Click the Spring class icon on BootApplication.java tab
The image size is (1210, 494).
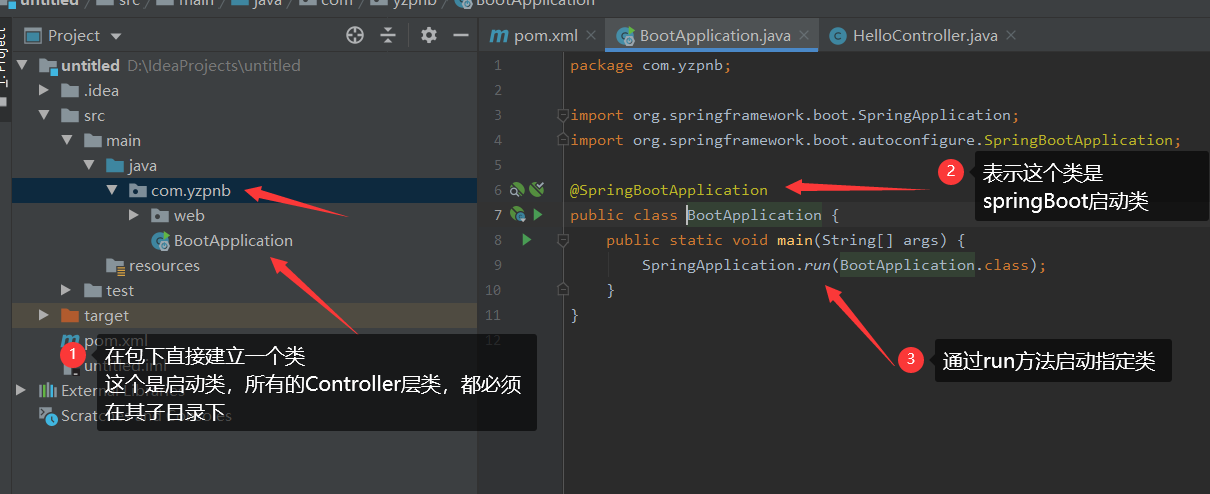tap(626, 36)
